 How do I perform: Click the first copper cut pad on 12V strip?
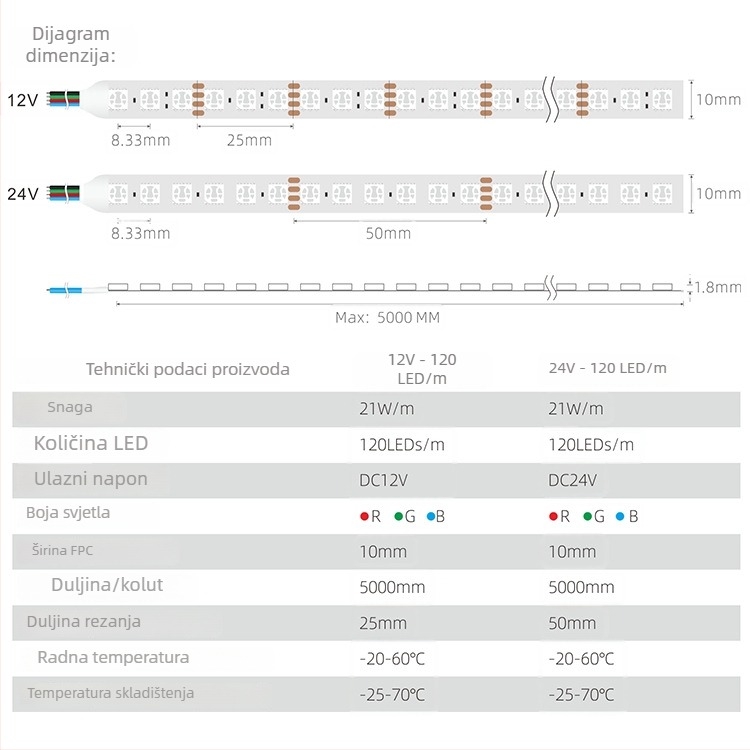(198, 99)
